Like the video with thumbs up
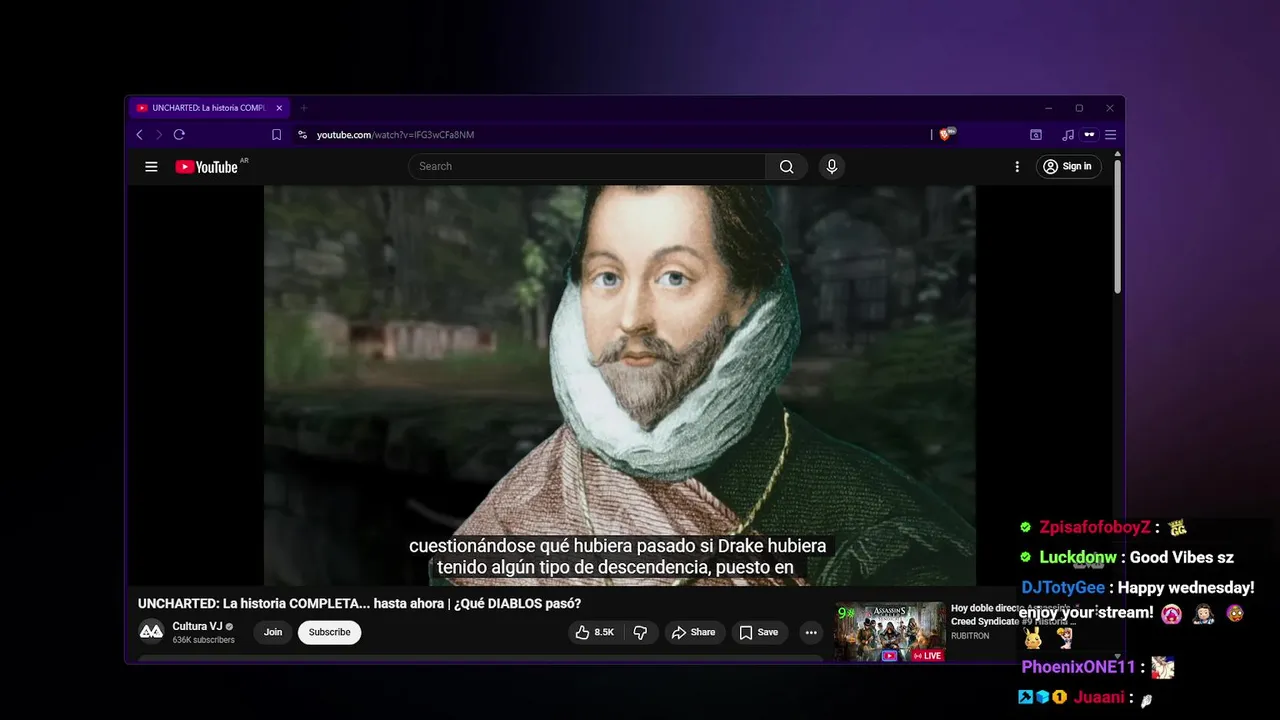 pyautogui.click(x=594, y=632)
